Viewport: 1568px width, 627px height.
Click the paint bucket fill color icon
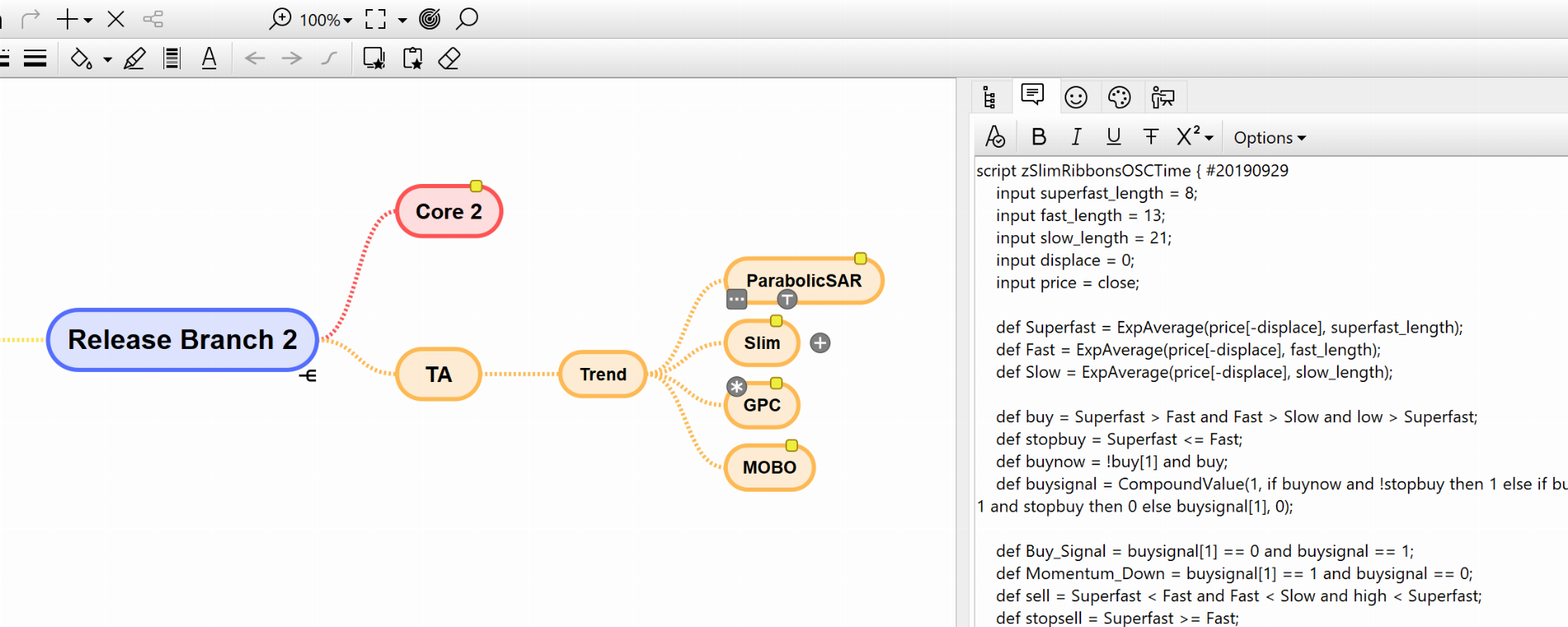[x=81, y=59]
